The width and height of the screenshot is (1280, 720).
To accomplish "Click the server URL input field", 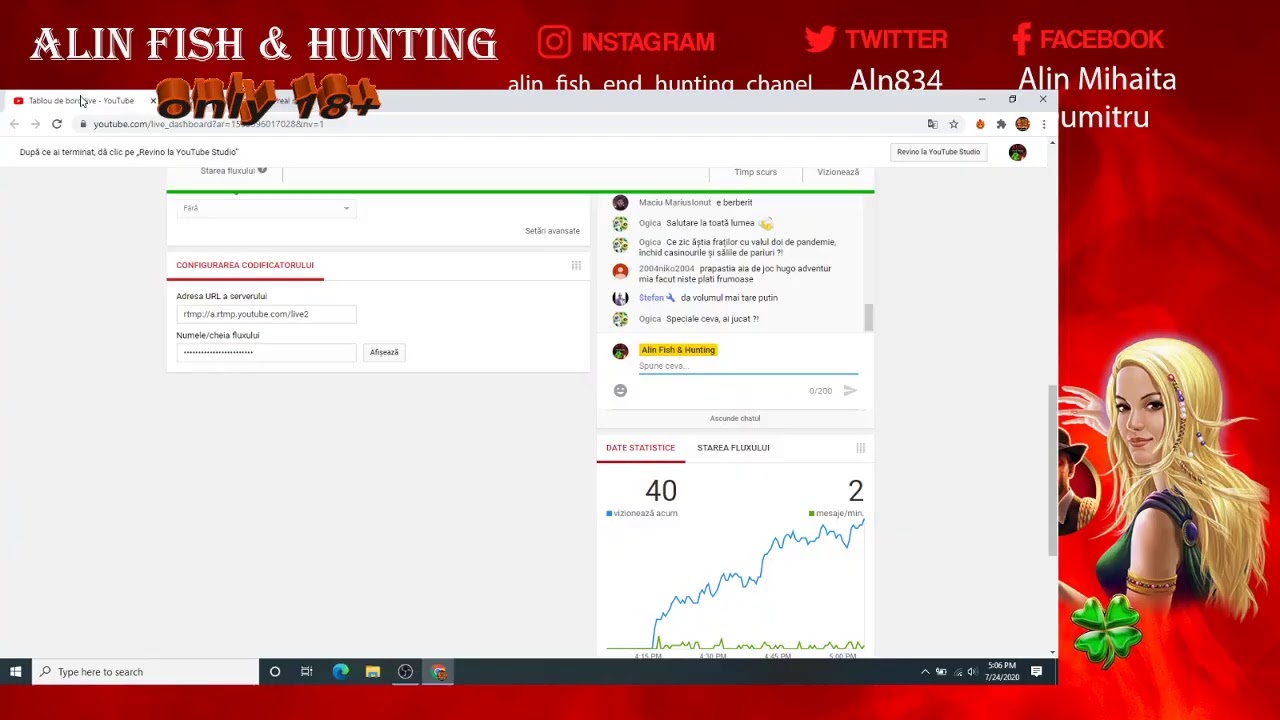I will 266,314.
